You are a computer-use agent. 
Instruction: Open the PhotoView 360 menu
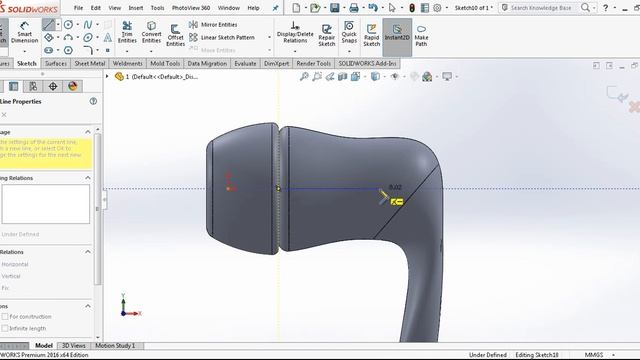[x=191, y=8]
